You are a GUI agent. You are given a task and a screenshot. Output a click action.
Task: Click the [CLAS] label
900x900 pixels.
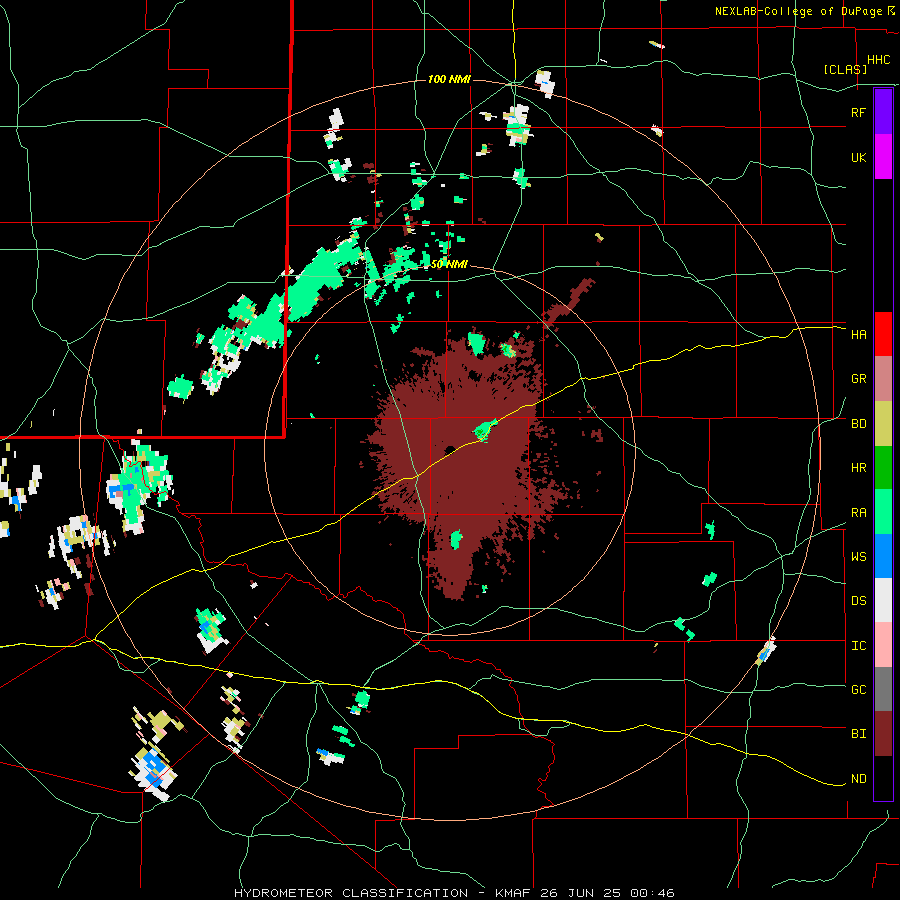[845, 69]
